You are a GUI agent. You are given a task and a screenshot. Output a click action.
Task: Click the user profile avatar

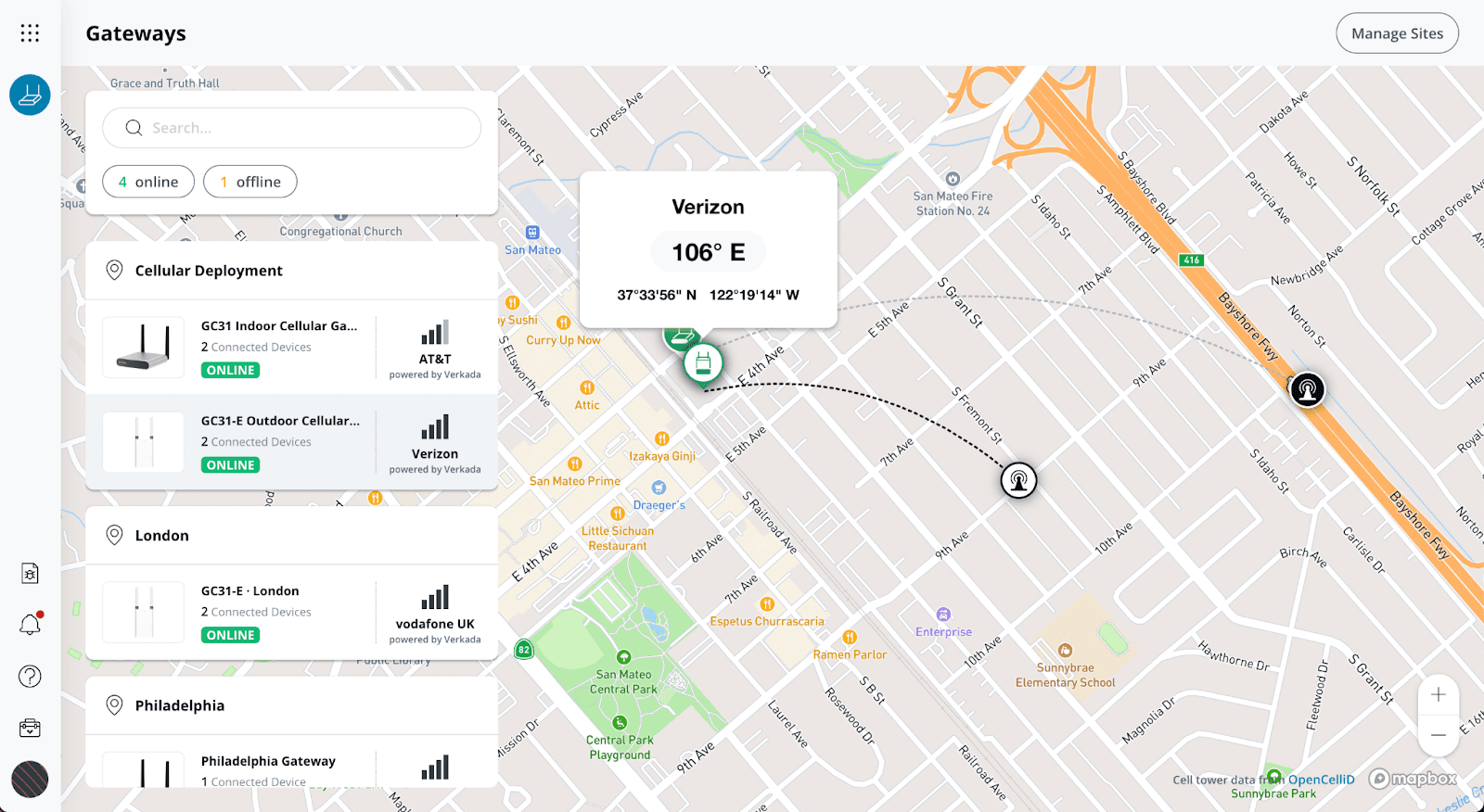[x=30, y=780]
